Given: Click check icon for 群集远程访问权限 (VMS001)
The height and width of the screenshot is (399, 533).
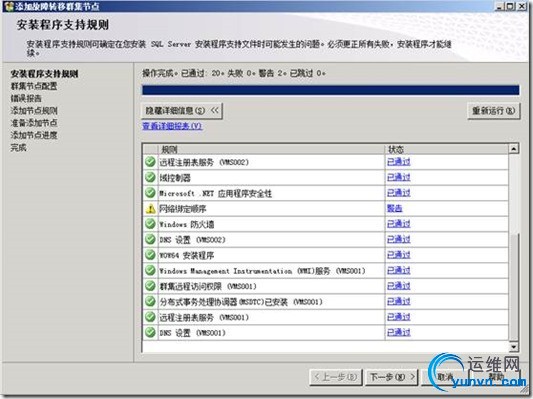Looking at the screenshot, I should pyautogui.click(x=150, y=286).
